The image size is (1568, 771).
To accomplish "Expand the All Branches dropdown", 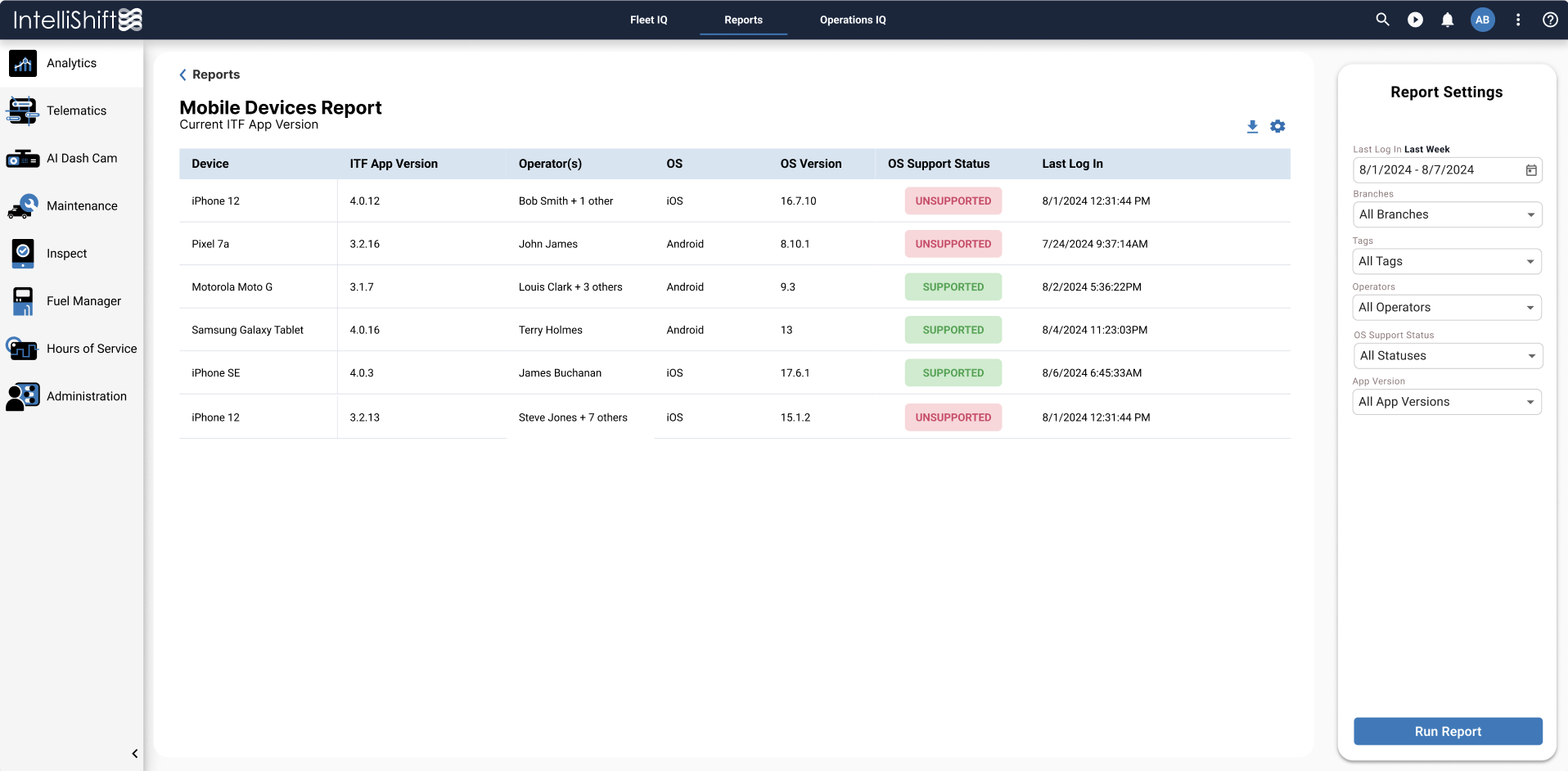I will 1447,214.
